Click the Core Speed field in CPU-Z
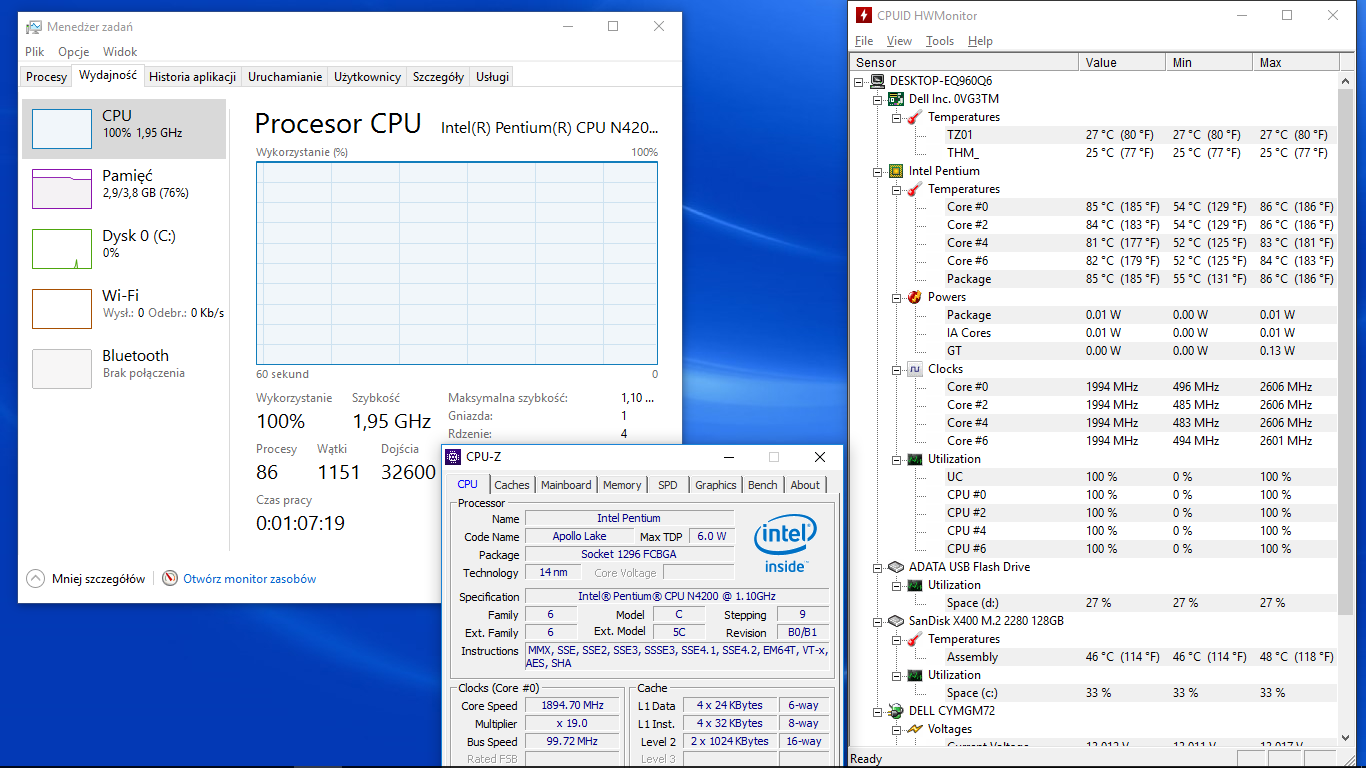The height and width of the screenshot is (768, 1366). point(572,706)
